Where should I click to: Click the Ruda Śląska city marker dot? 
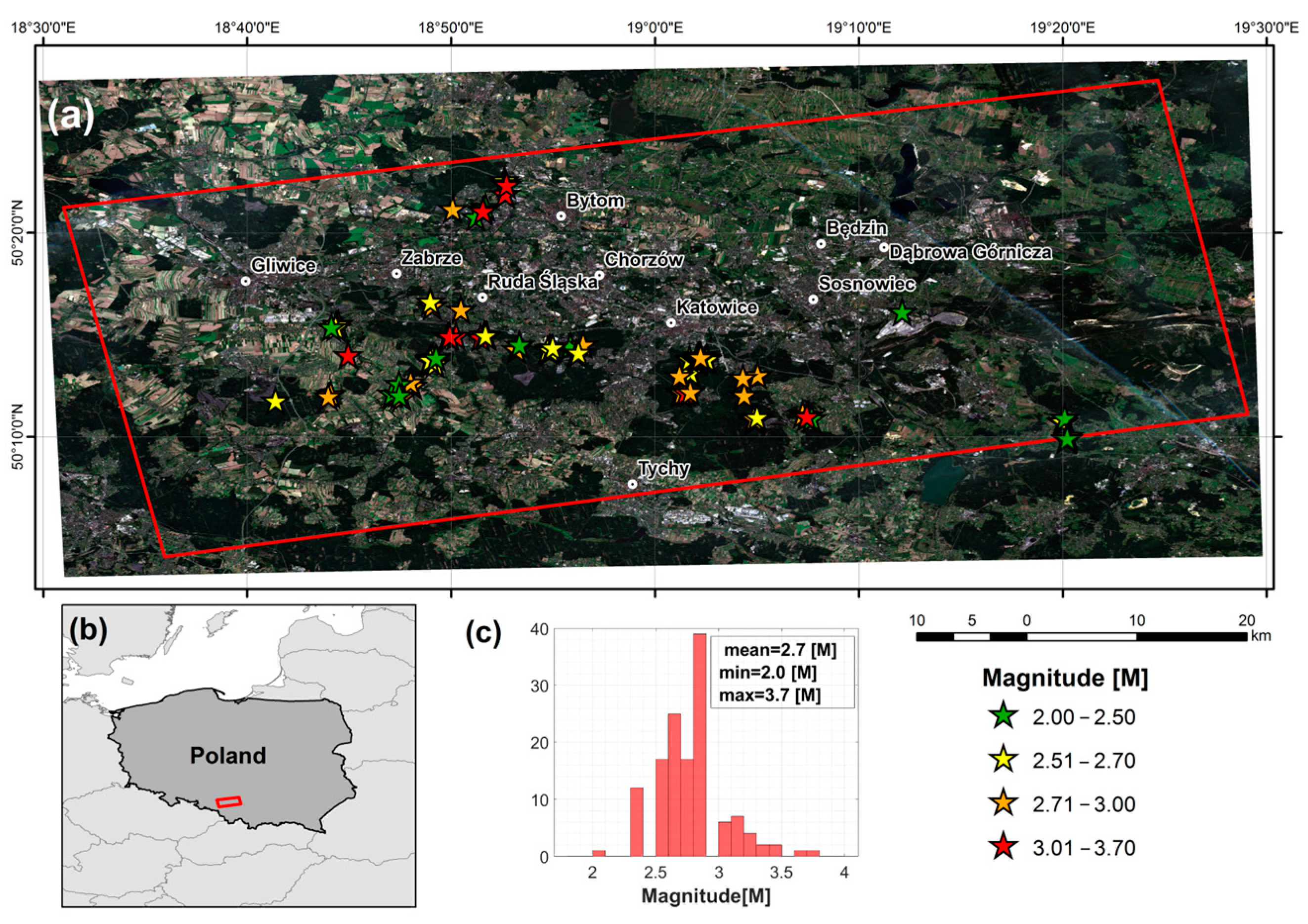[482, 298]
